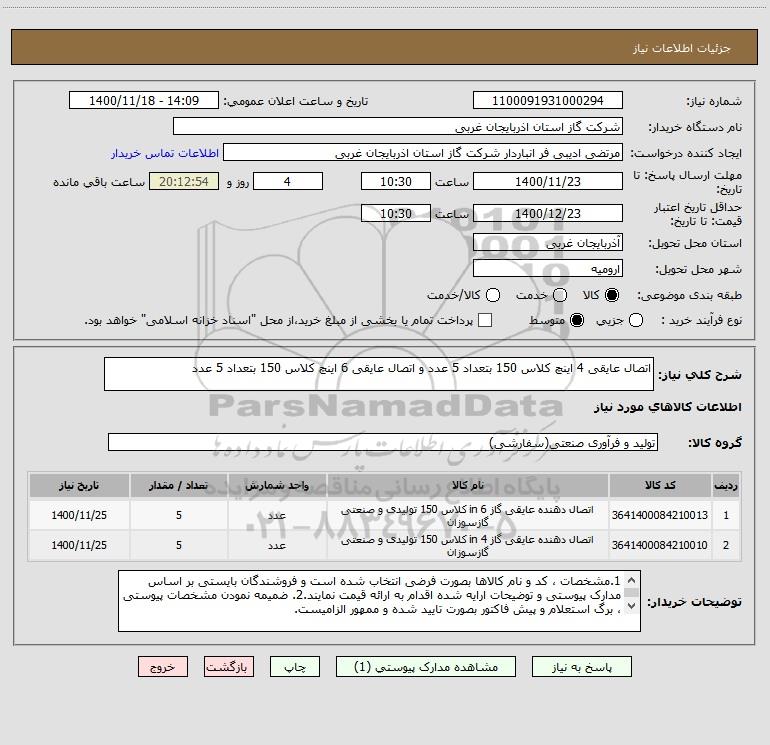Click the public announcement date field 1400/11/18 - 14:09

[x=144, y=100]
